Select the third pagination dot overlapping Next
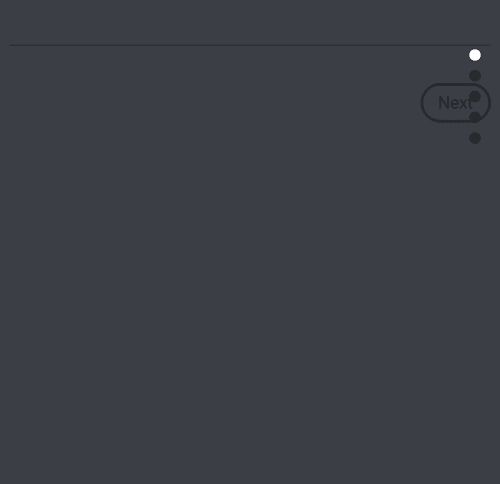 (x=475, y=97)
